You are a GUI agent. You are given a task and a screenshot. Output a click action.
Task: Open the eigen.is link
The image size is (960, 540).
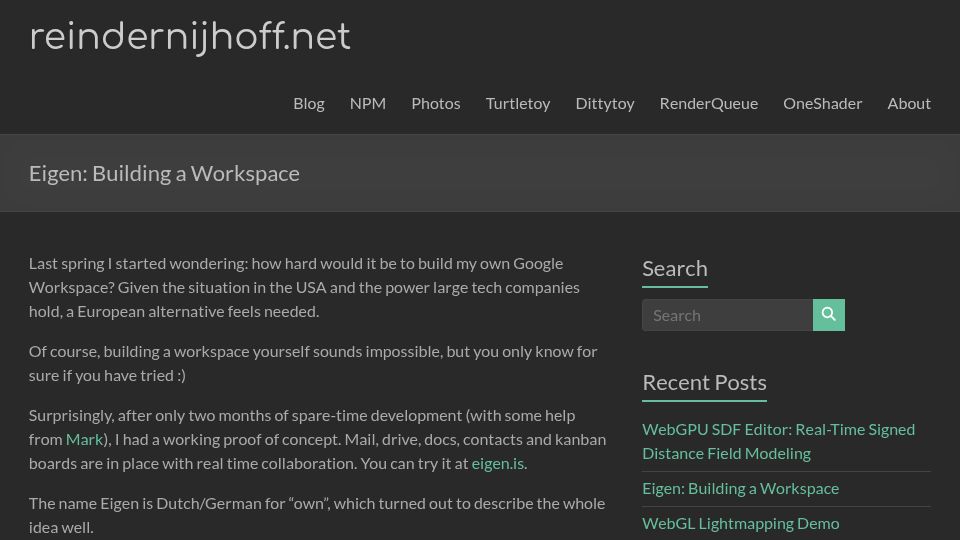pyautogui.click(x=498, y=463)
